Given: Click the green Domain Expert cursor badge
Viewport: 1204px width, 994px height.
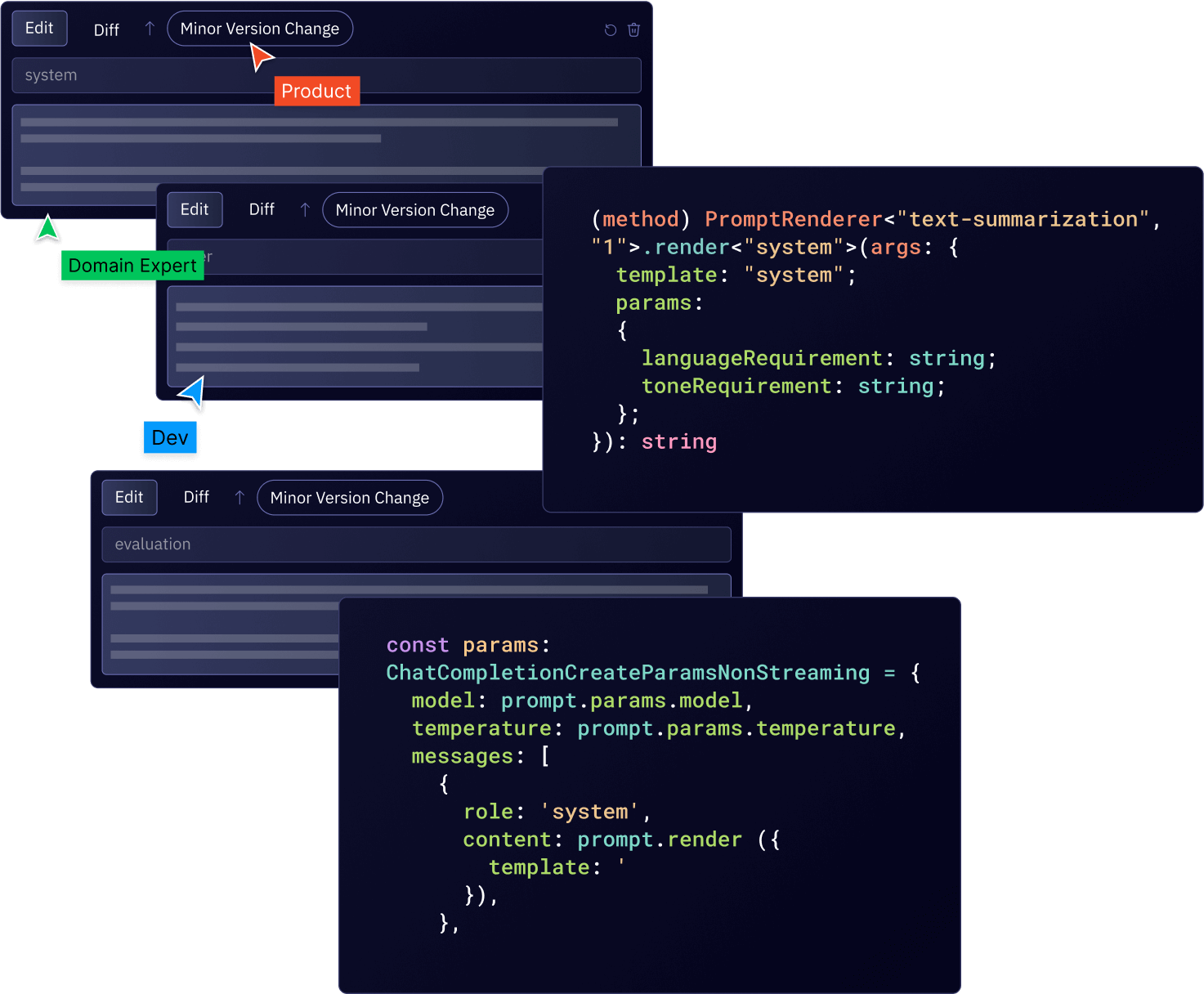Looking at the screenshot, I should [x=132, y=265].
